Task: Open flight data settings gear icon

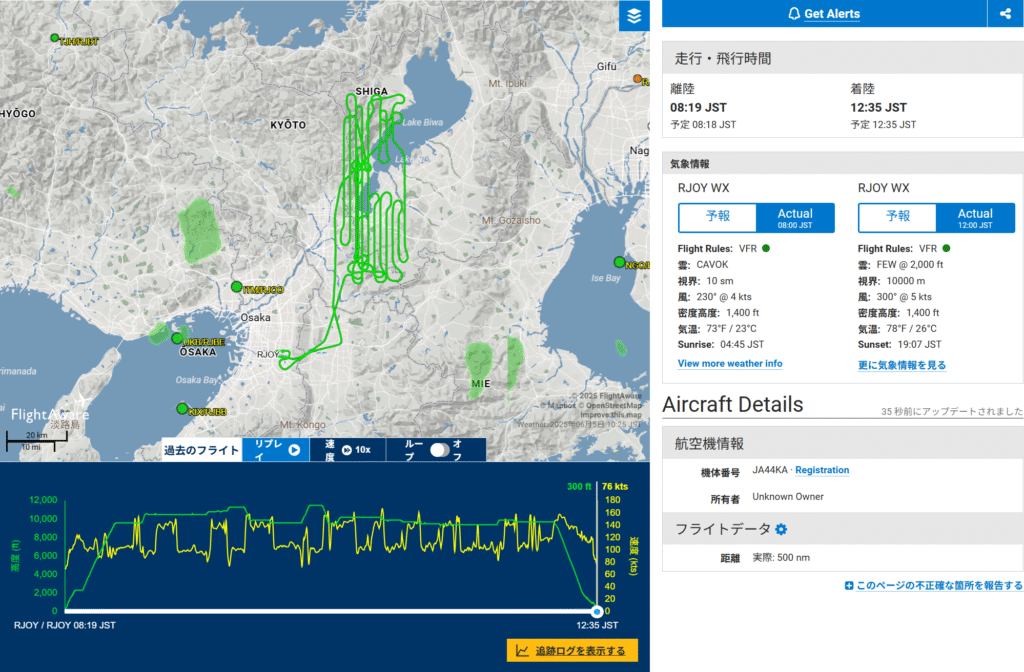Action: point(781,529)
